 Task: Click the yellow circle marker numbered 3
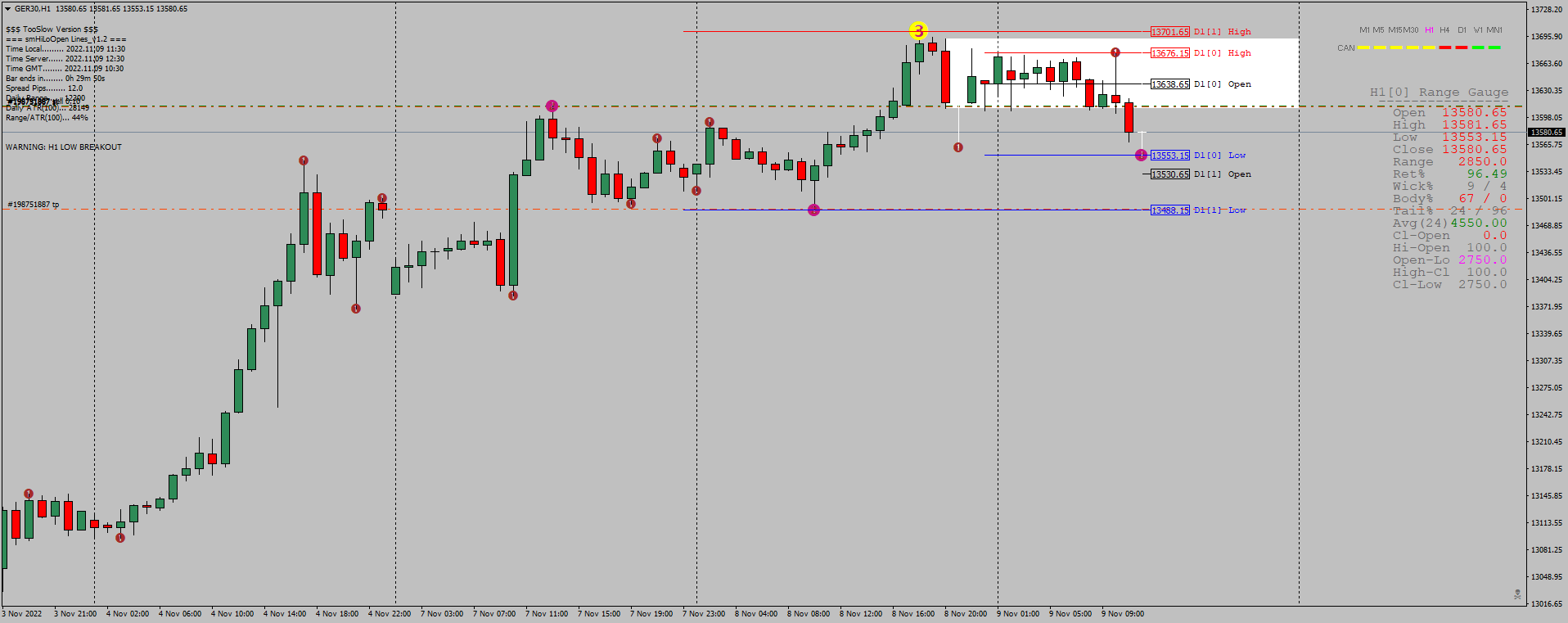918,31
